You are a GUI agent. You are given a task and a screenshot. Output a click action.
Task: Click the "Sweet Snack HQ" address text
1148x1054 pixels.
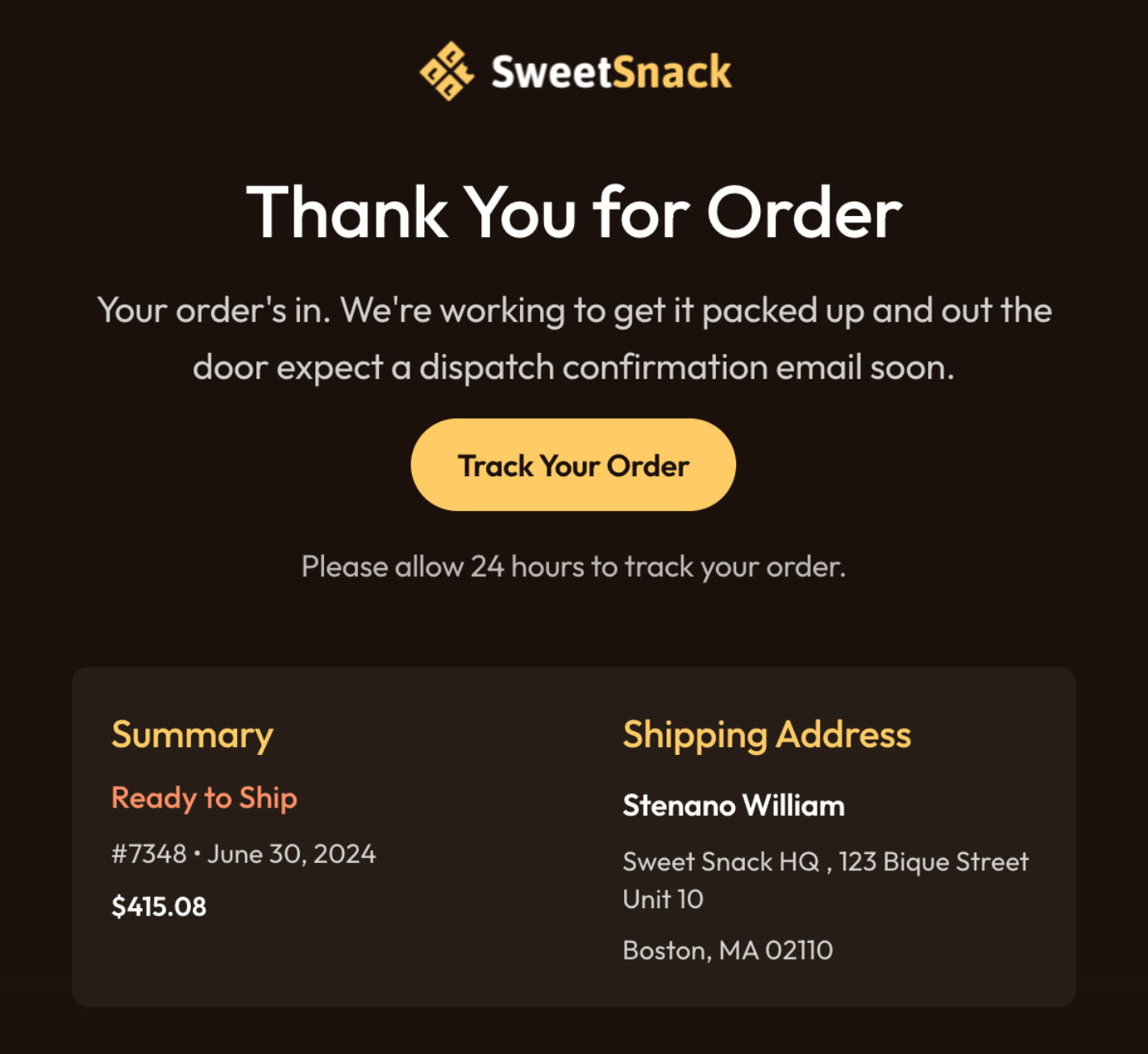721,862
